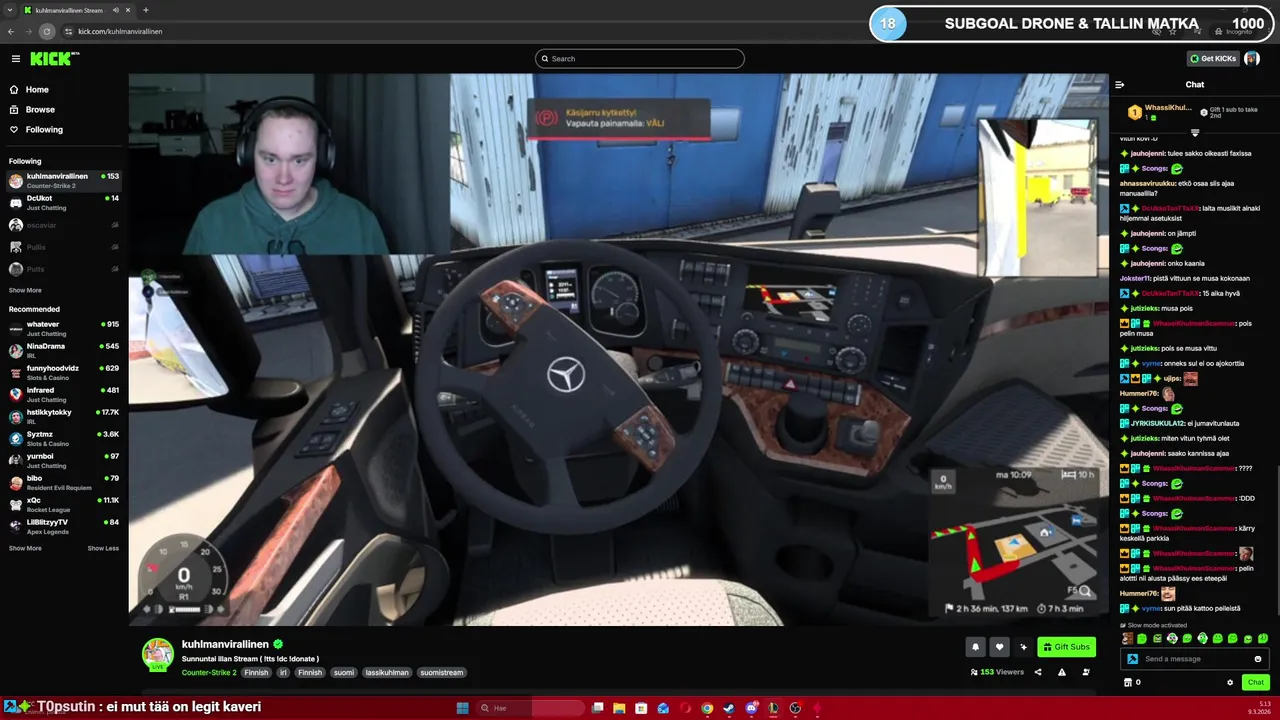Click the Send a message field
The image size is (1280, 720).
[x=1195, y=659]
